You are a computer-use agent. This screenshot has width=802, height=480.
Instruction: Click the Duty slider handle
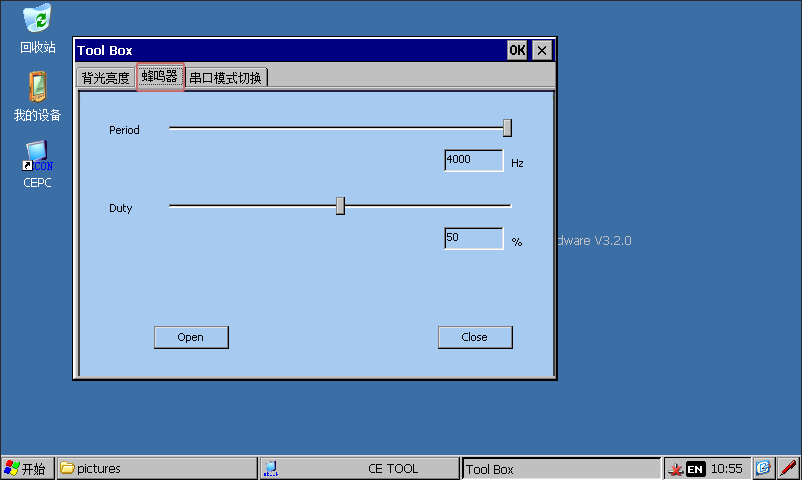[340, 206]
